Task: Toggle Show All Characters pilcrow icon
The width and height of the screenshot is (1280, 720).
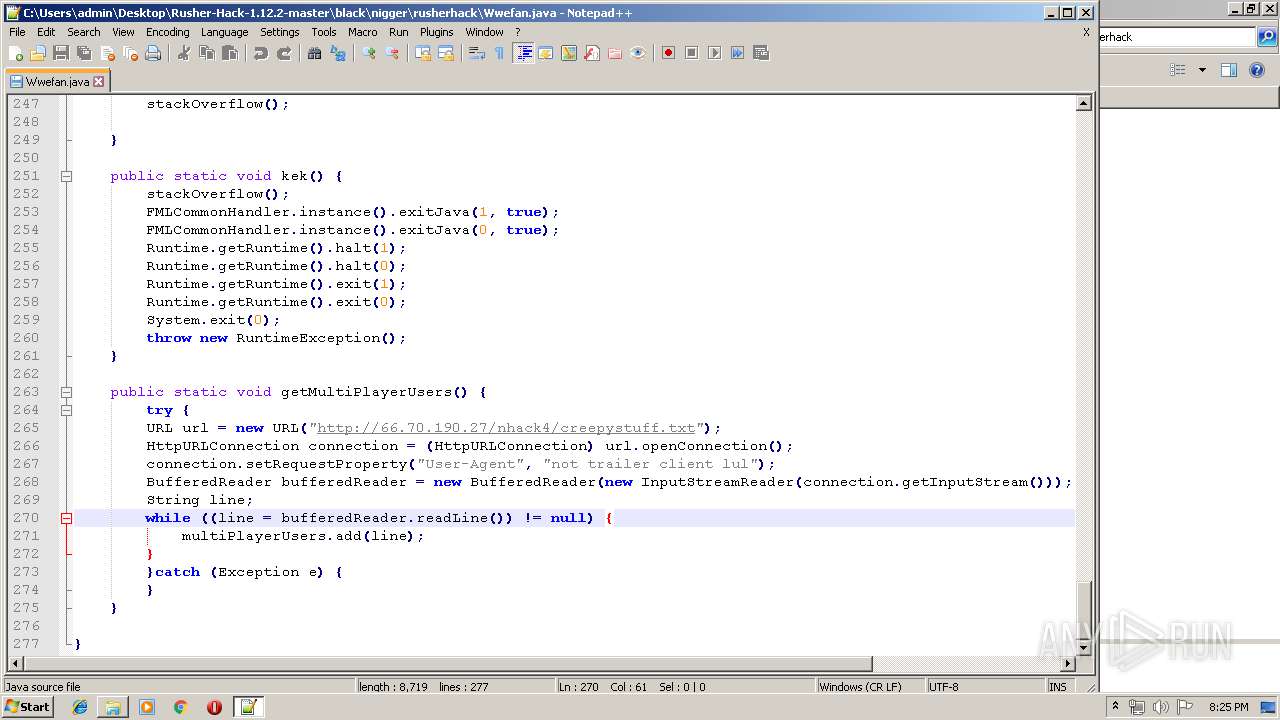Action: (x=500, y=53)
